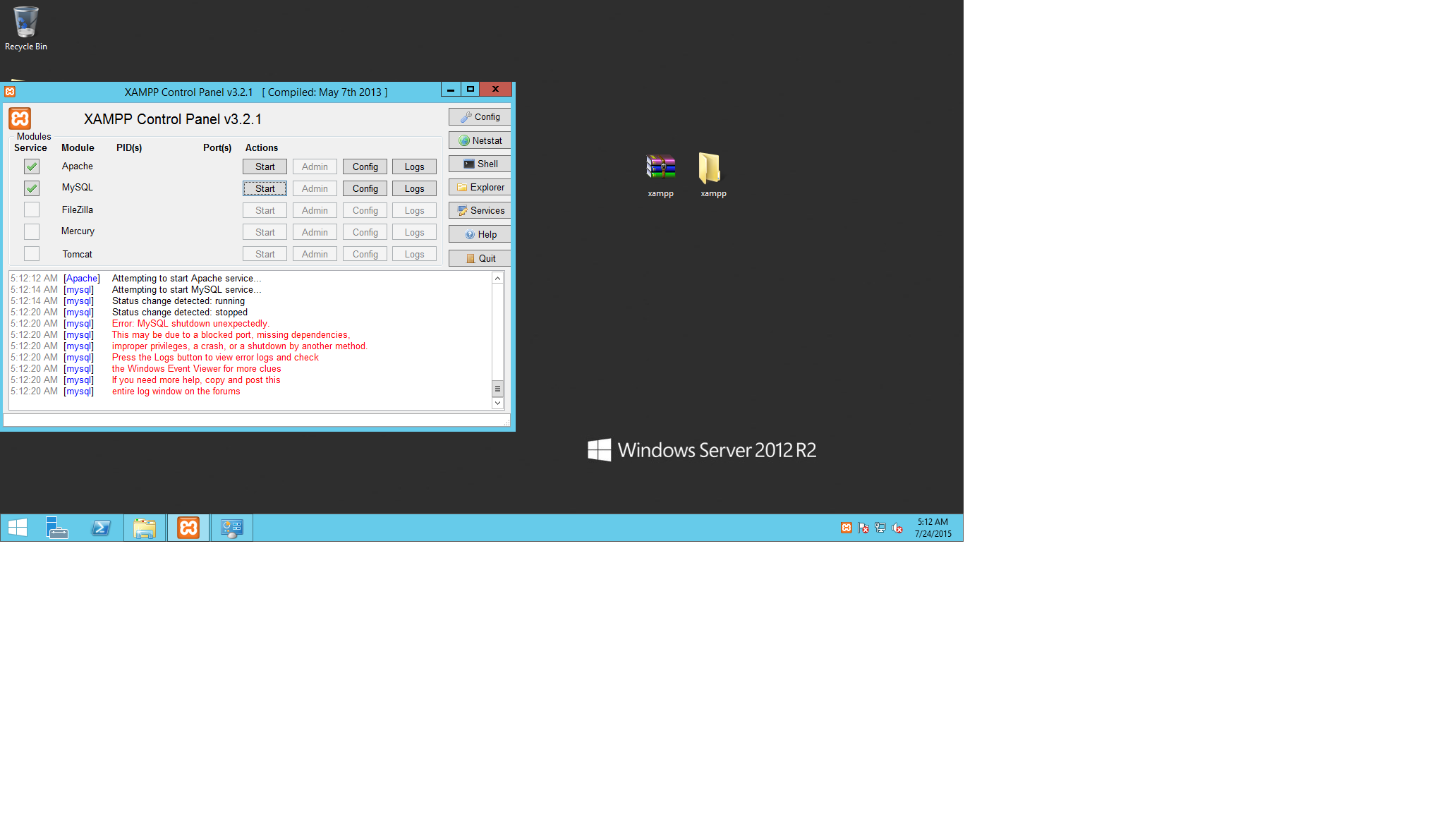Screen dimensions: 1456x819
Task: Uncheck the Apache service checkbox
Action: tap(32, 166)
